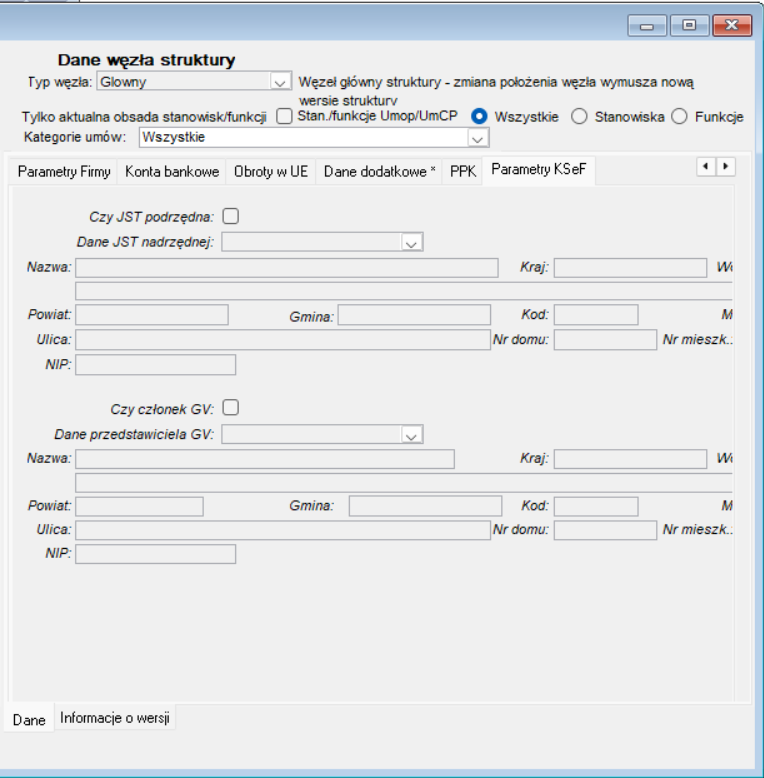Click the GV Gmina input field
This screenshot has width=764, height=778.
[425, 507]
